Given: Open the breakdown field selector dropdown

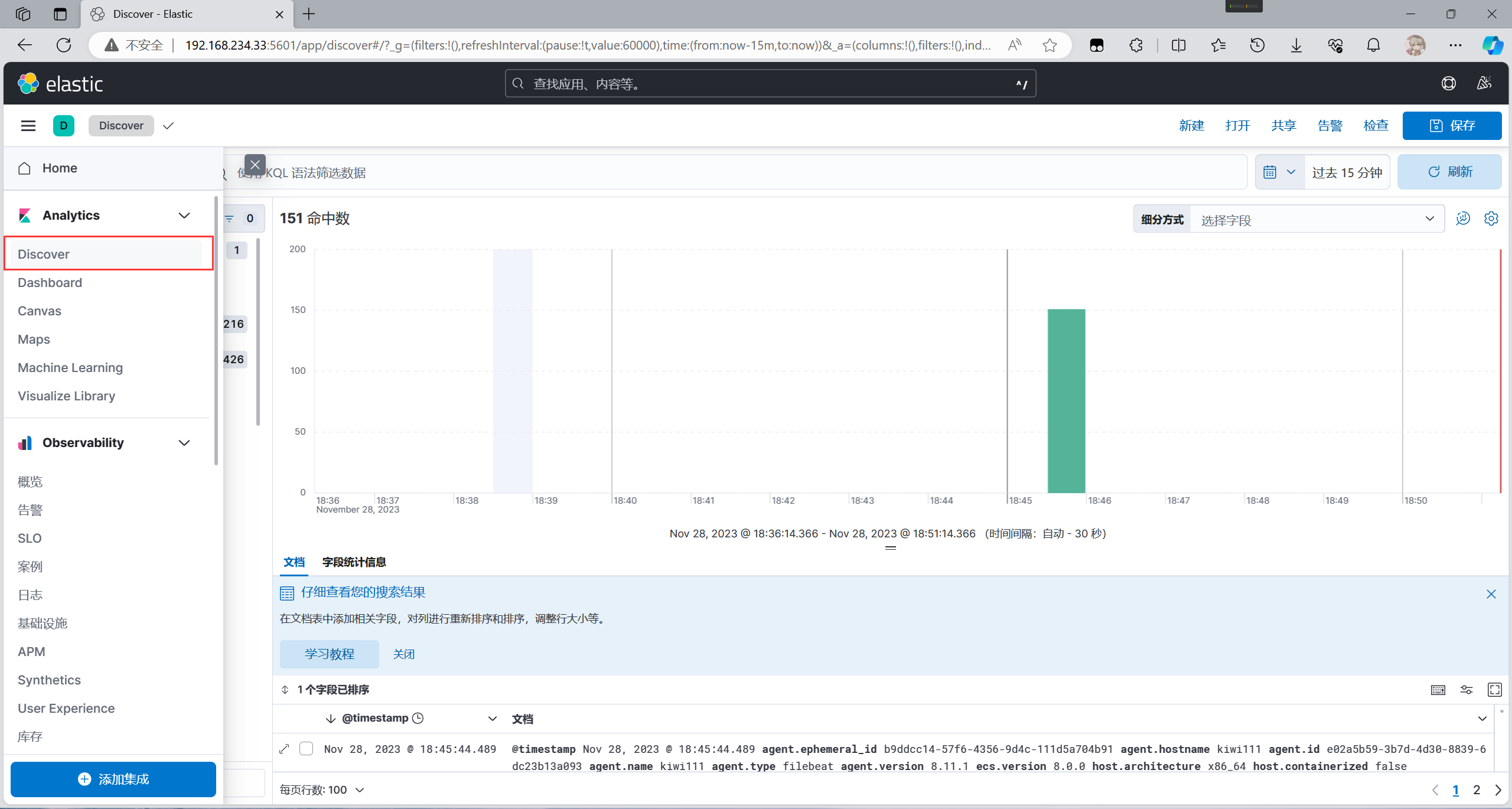Looking at the screenshot, I should (x=1317, y=220).
